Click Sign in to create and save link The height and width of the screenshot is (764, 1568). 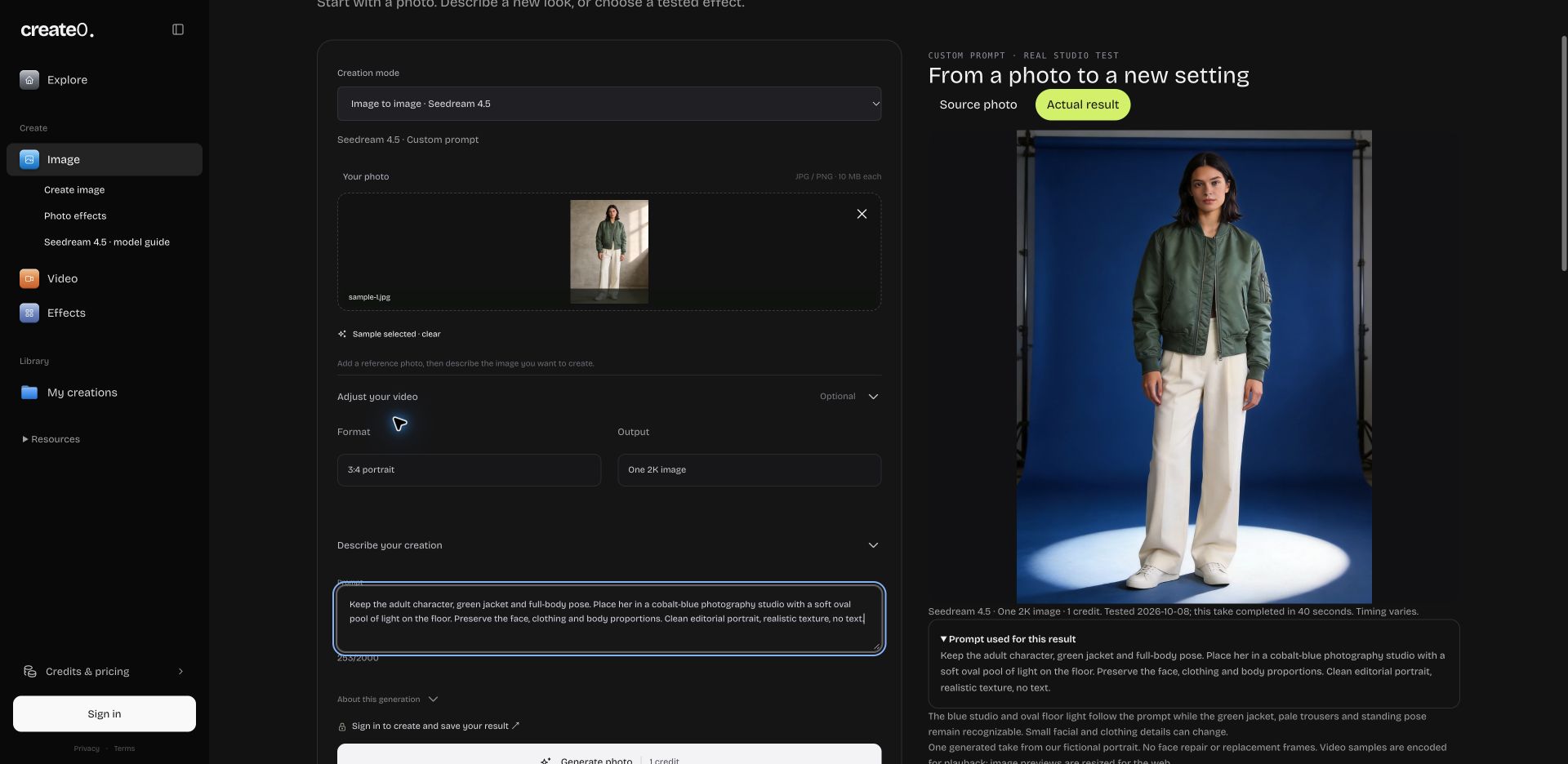435,726
